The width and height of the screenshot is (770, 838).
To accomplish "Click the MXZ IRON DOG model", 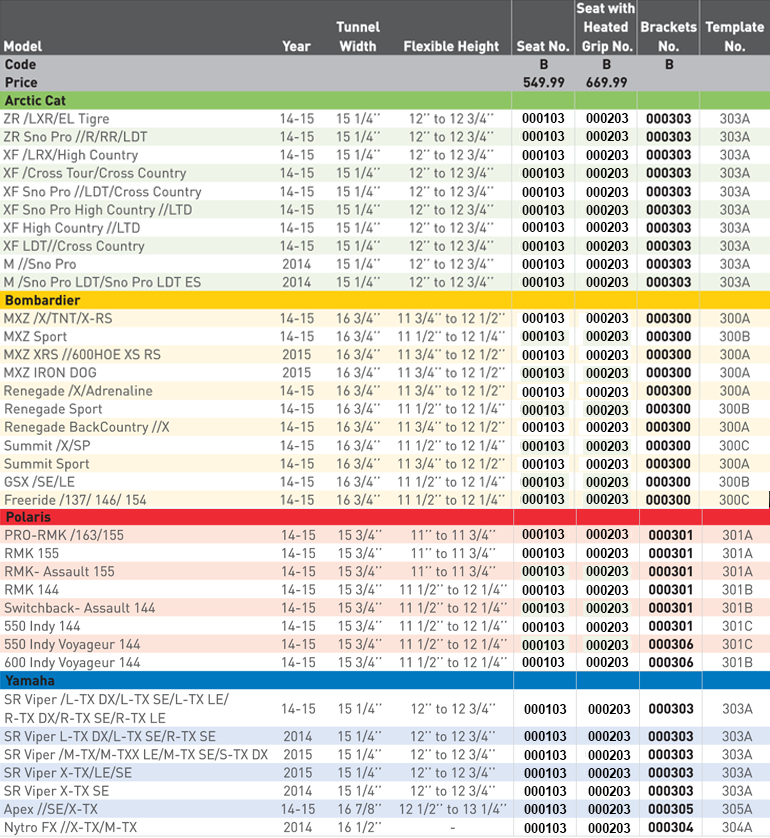I will point(50,373).
